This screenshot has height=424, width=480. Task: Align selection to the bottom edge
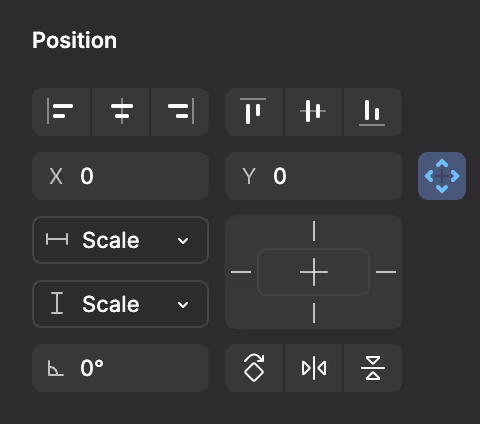coord(373,112)
